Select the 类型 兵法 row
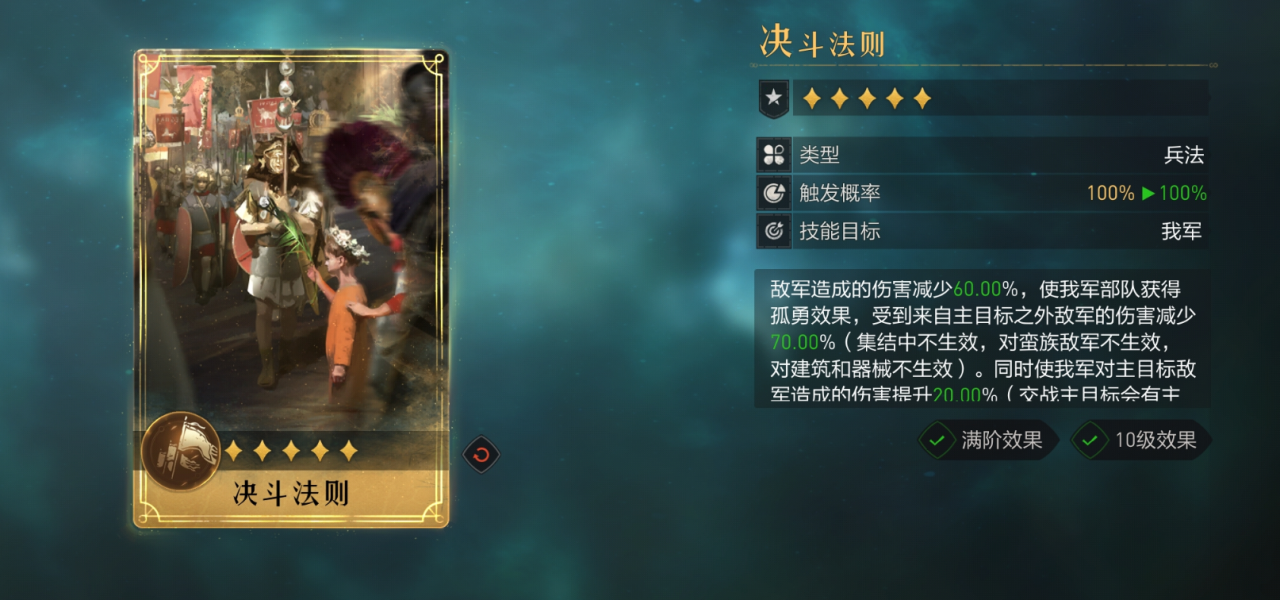1280x600 pixels. point(983,155)
